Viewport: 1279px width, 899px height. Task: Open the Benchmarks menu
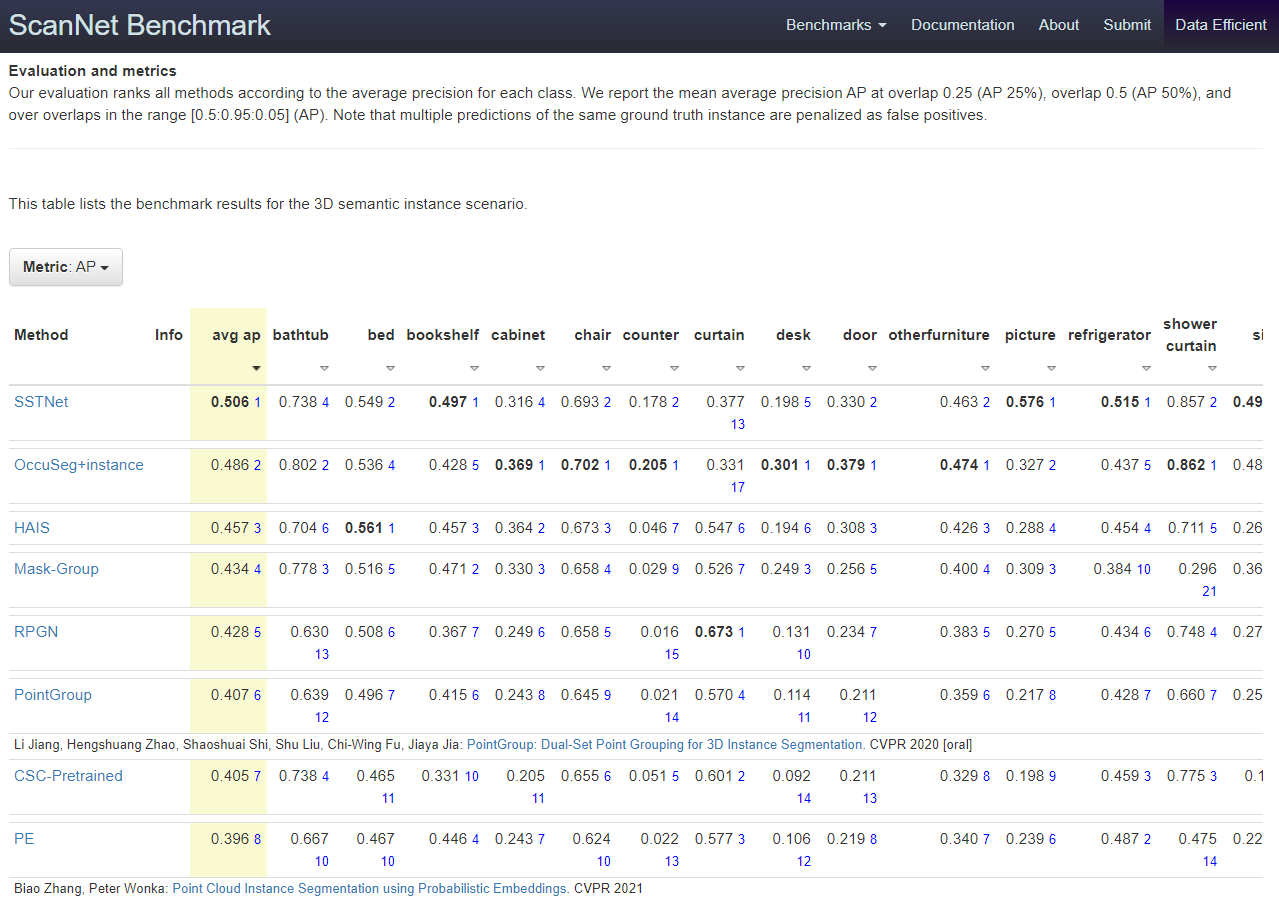(836, 25)
